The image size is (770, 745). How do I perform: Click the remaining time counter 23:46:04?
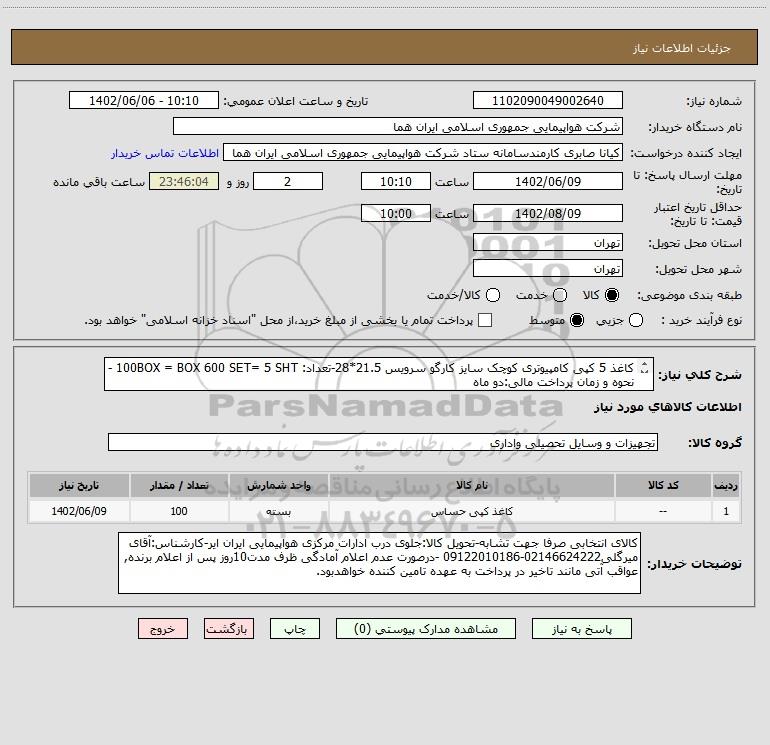pos(184,181)
